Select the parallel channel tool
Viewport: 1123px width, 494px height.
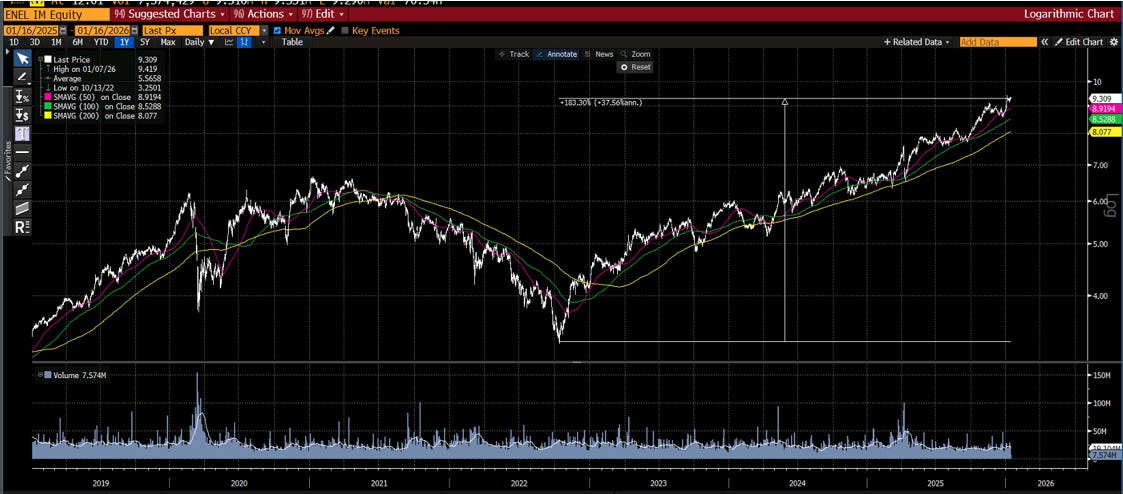click(22, 208)
